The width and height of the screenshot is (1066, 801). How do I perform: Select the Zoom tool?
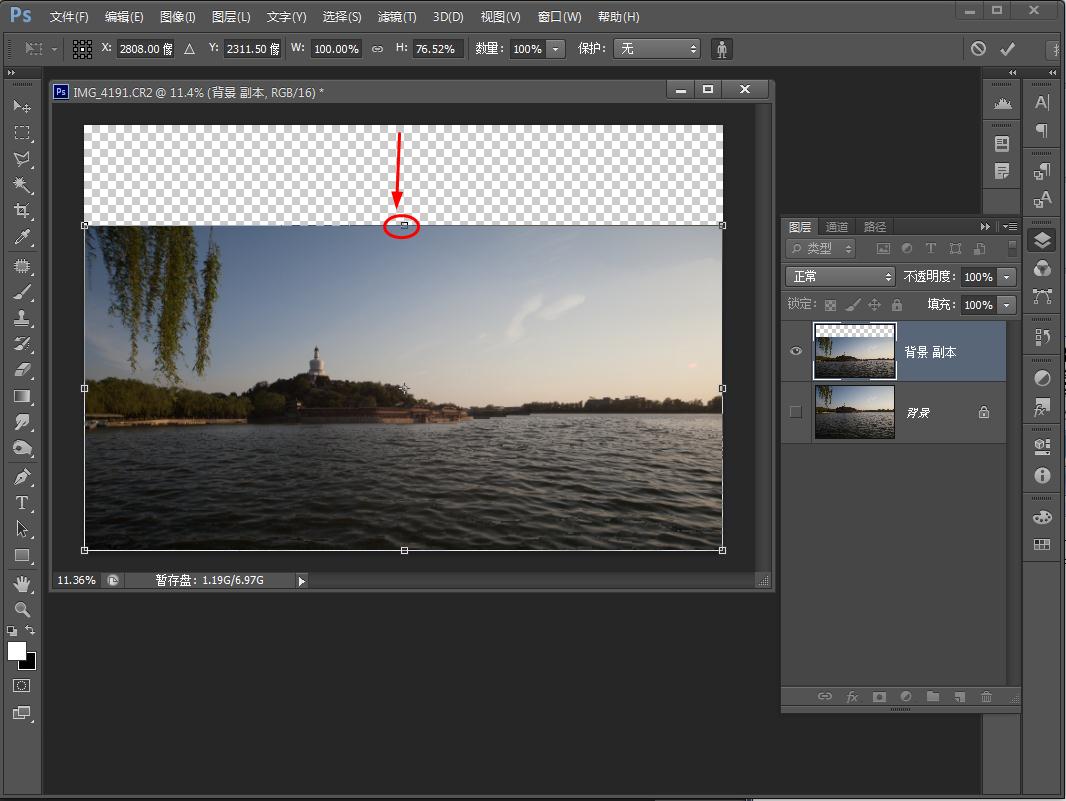(x=21, y=609)
